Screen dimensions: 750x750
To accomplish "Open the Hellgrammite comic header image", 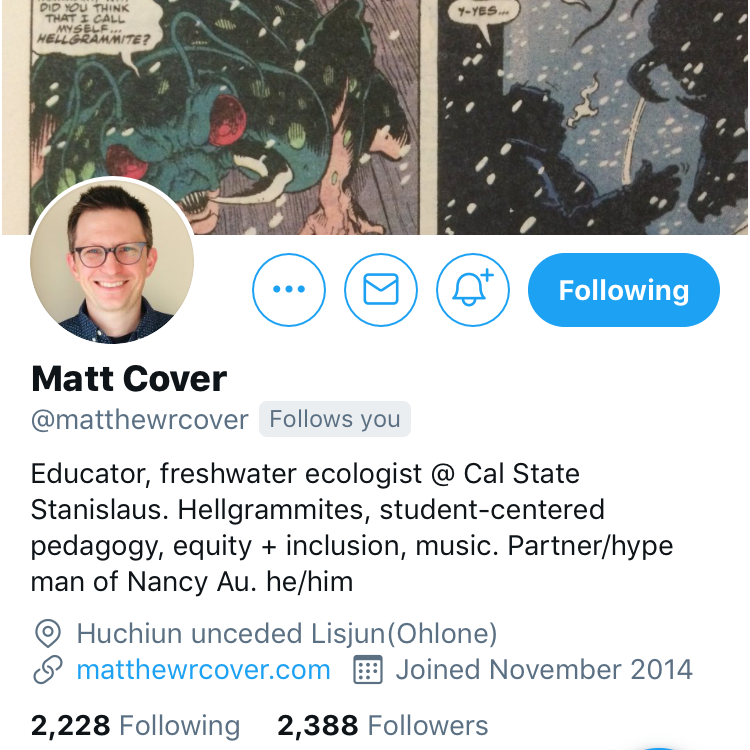I will (375, 117).
